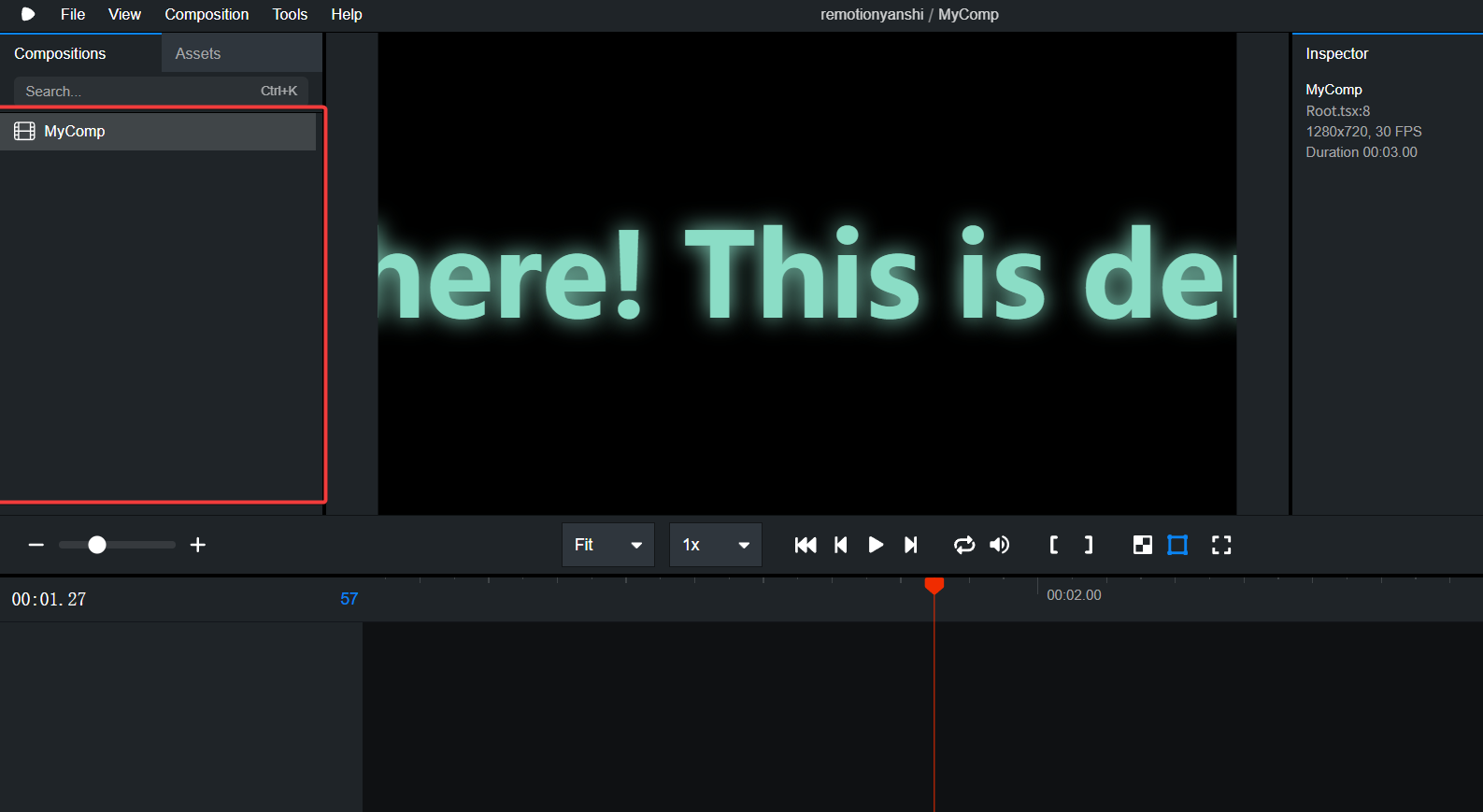Open the Fit zoom dropdown
The image size is (1483, 812).
pyautogui.click(x=608, y=545)
